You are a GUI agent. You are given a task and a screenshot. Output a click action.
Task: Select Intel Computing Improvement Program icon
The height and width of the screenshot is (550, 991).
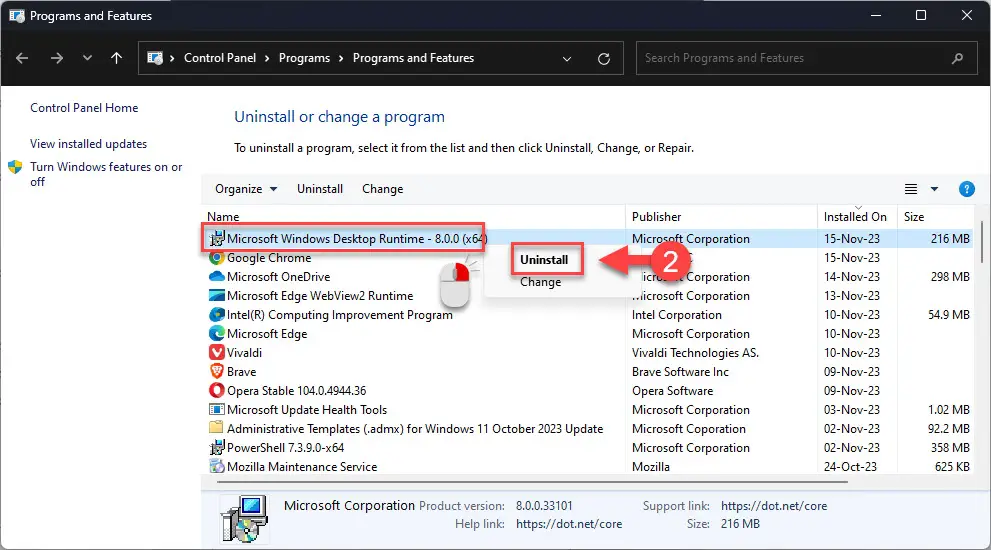[x=217, y=315]
